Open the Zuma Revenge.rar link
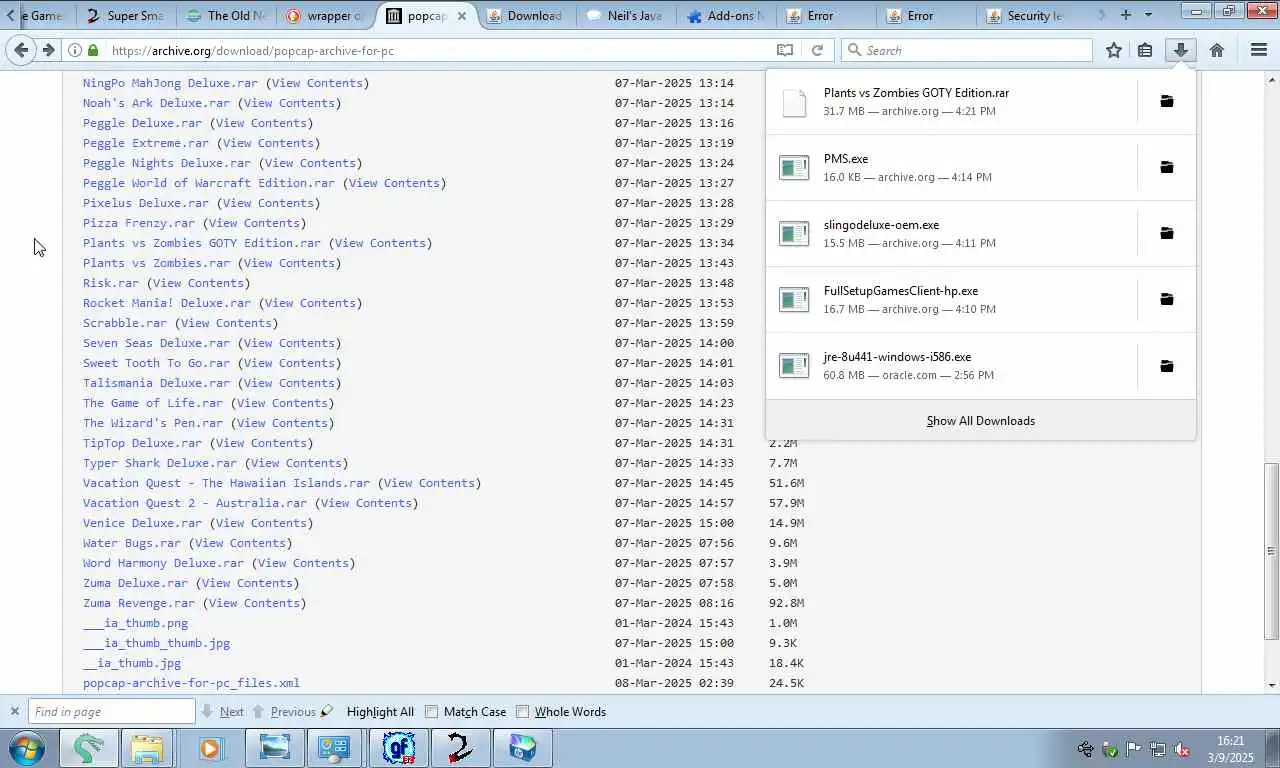 (x=139, y=603)
